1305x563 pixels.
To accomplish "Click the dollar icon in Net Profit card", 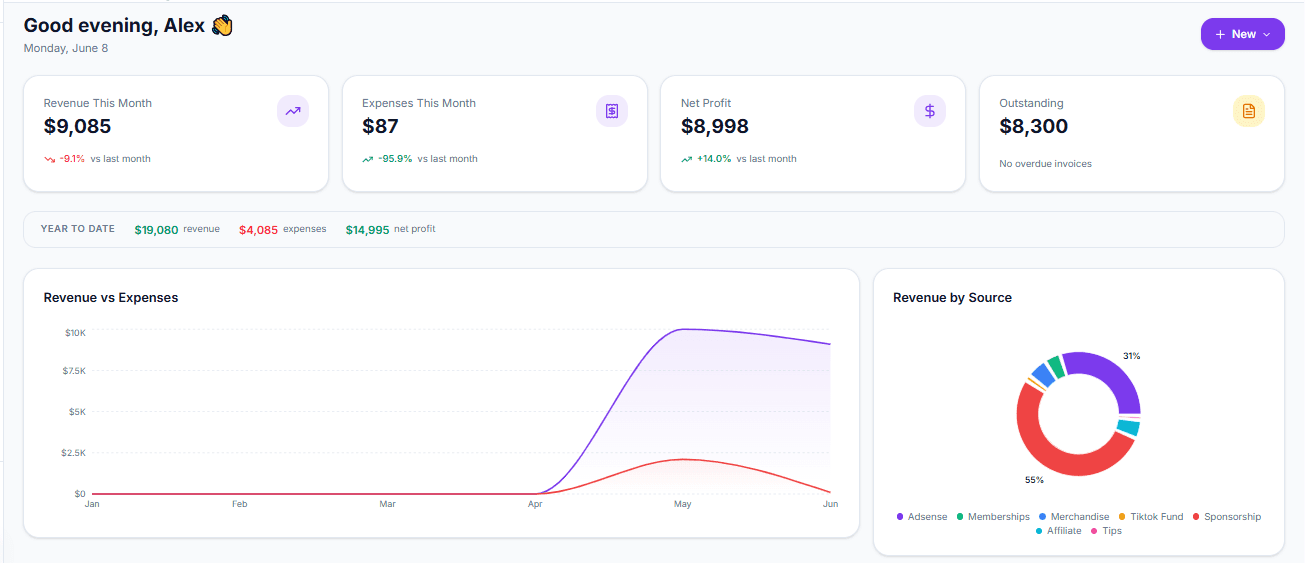I will (930, 111).
